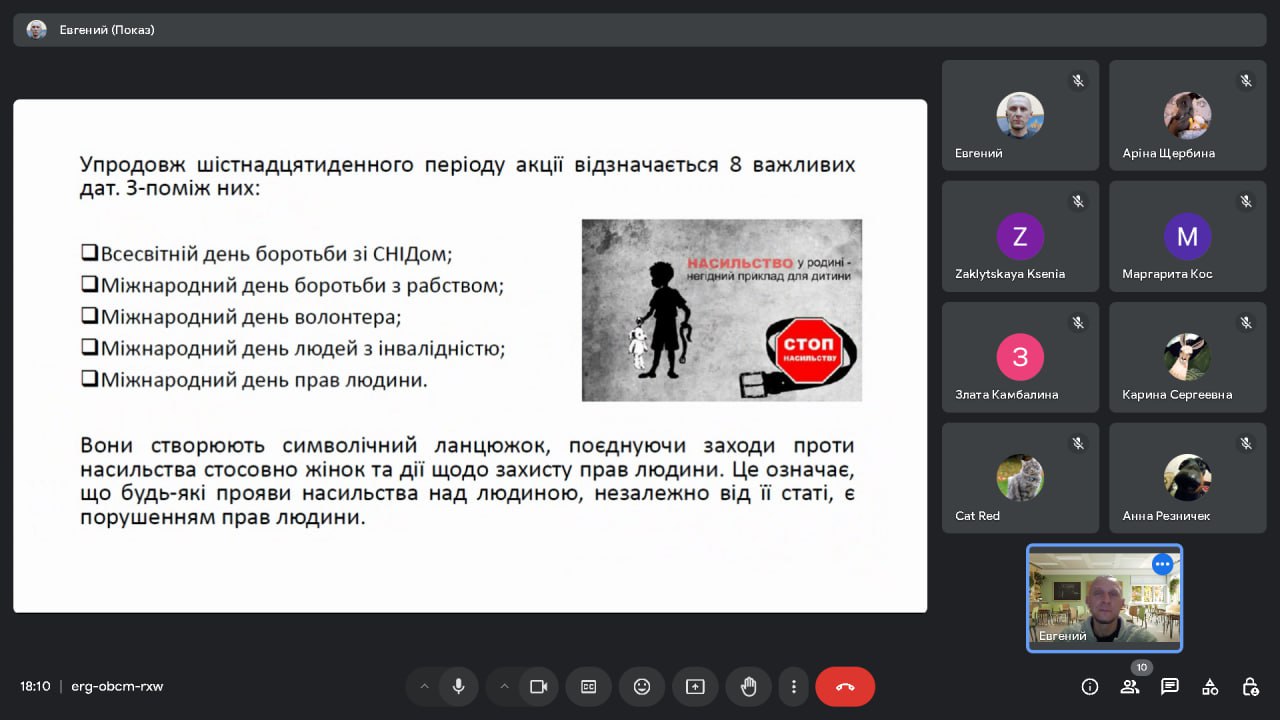The height and width of the screenshot is (720, 1280).
Task: Leave the call with red hang-up button
Action: (x=845, y=687)
